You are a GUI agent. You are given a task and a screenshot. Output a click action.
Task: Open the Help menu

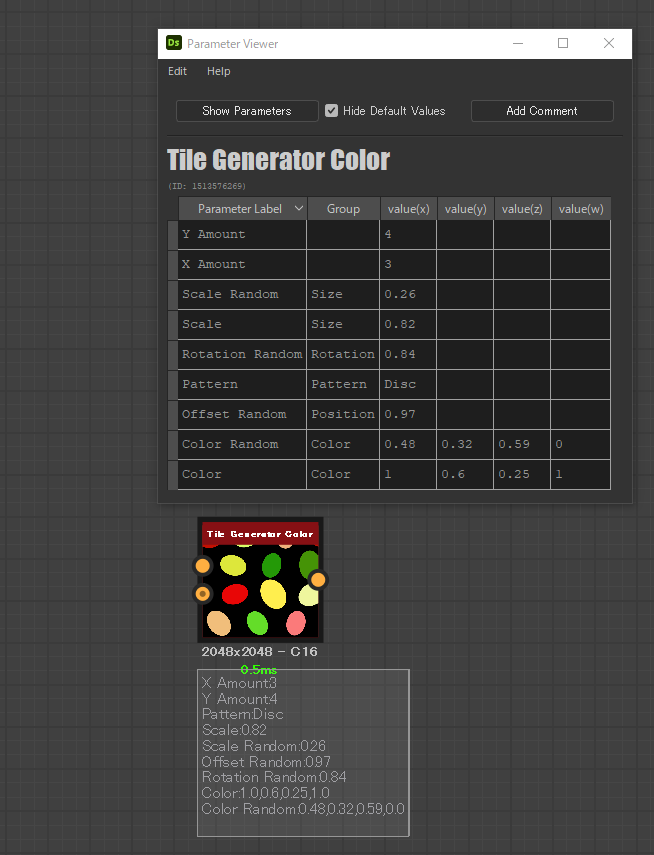click(x=218, y=71)
